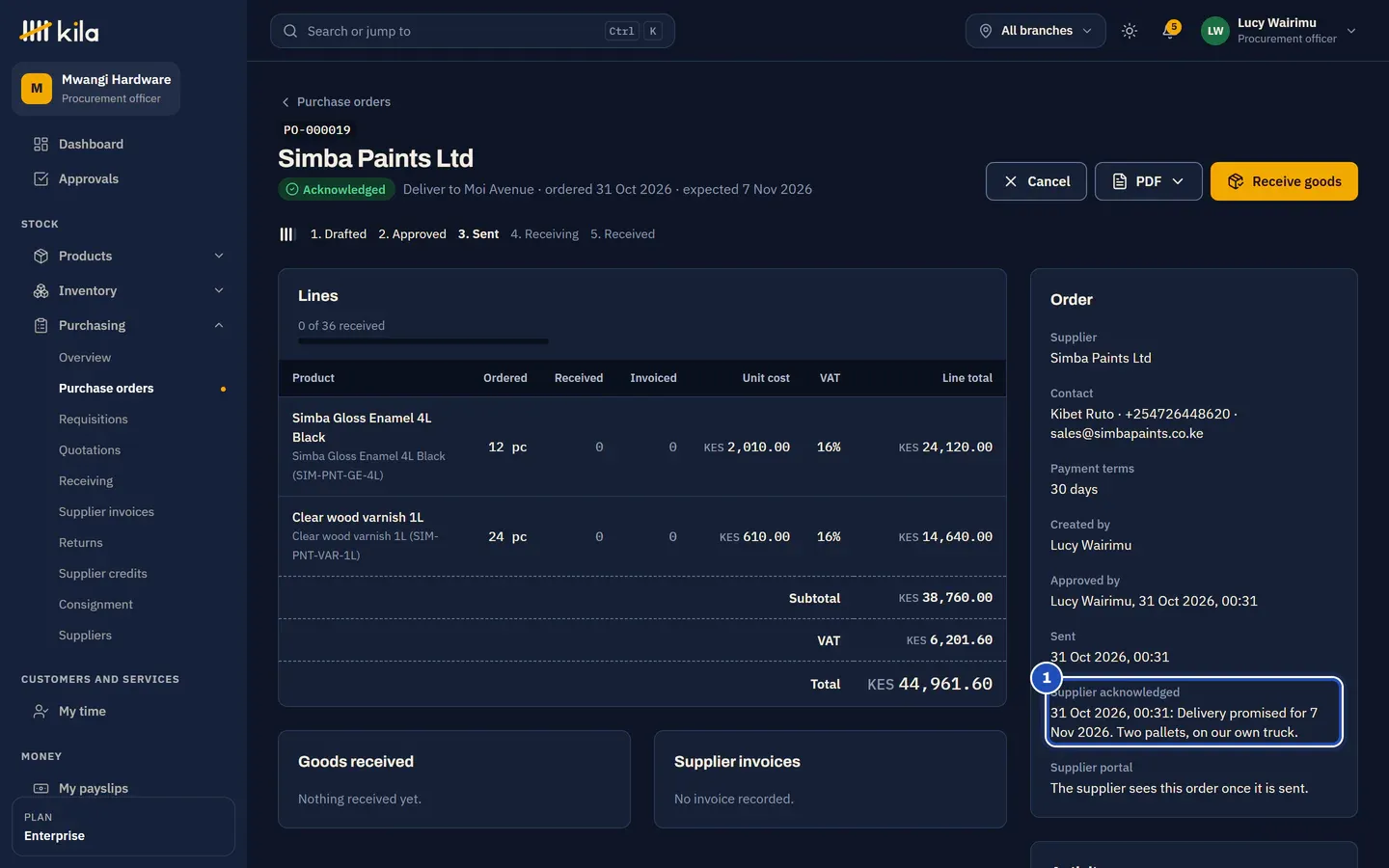Expand the Products submenu chevron
Image resolution: width=1389 pixels, height=868 pixels.
click(219, 257)
